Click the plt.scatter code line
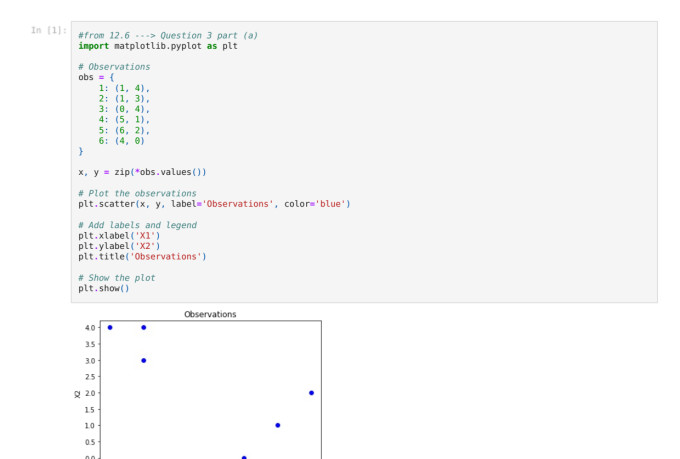Viewport: 680px width, 459px height. click(x=214, y=204)
